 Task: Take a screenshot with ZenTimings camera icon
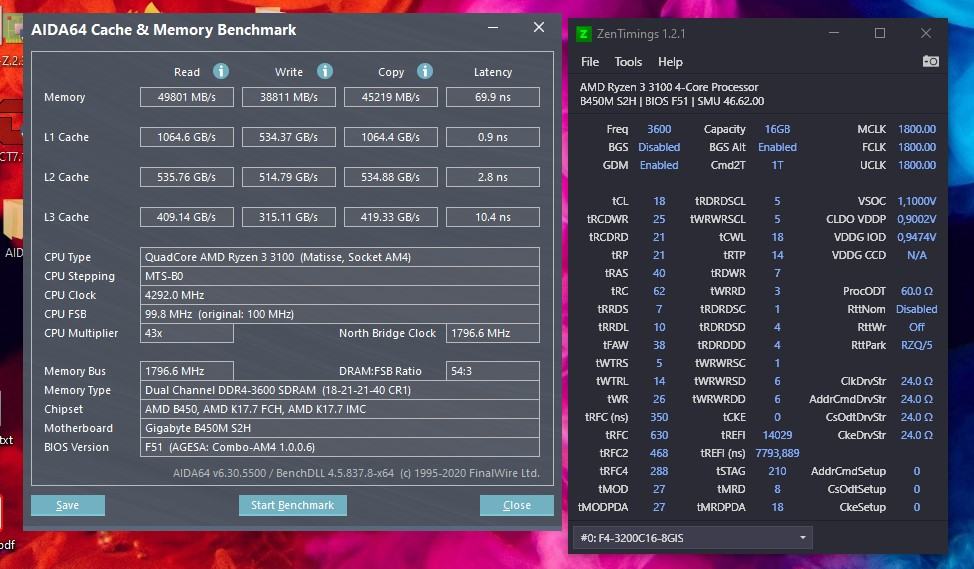[930, 61]
